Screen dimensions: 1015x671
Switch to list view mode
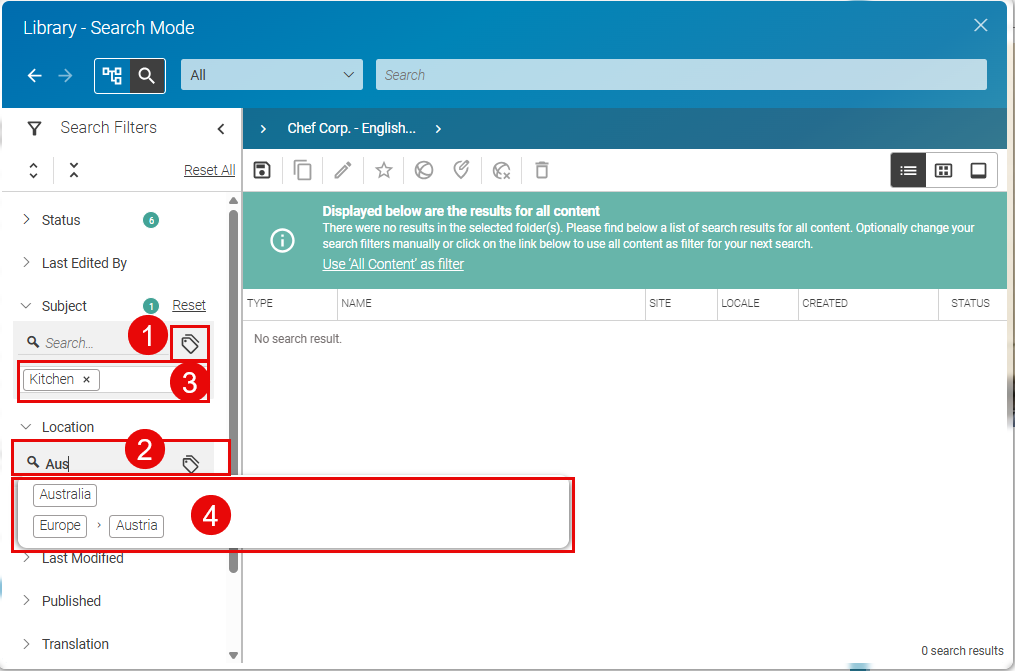908,170
